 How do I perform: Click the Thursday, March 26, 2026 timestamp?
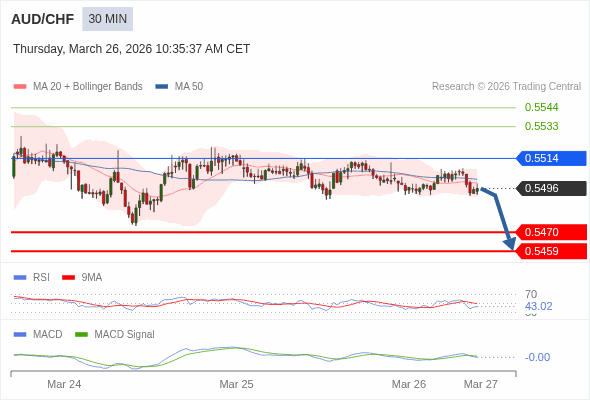click(131, 49)
